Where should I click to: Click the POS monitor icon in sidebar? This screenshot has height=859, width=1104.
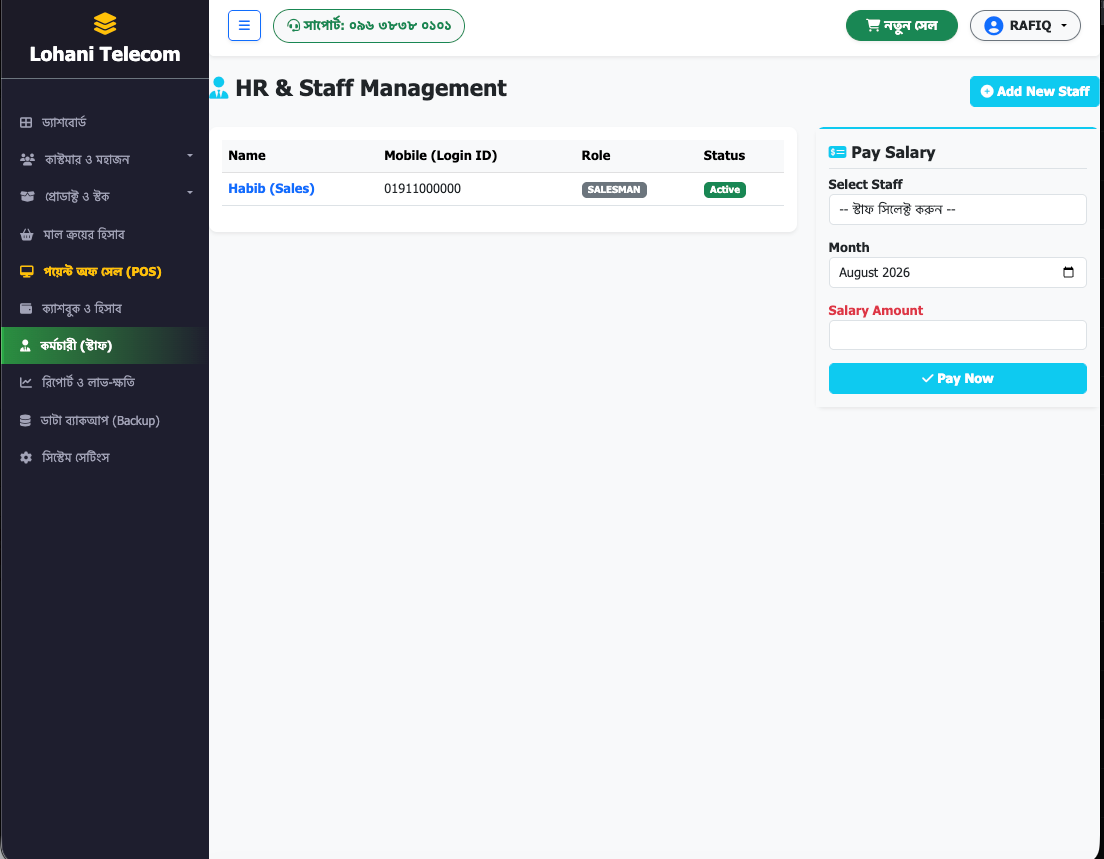[27, 272]
